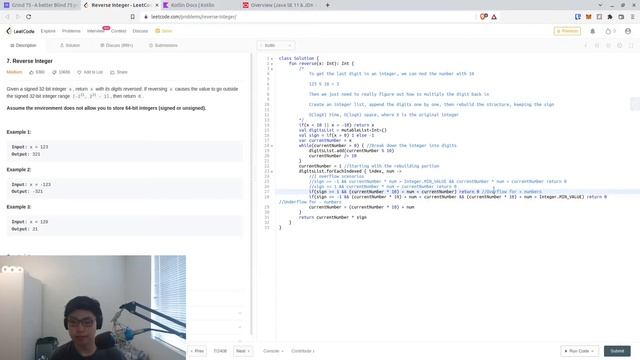Screen dimensions: 640x360
Task: Select the Discuss tab in problem panel
Action: (117, 45)
